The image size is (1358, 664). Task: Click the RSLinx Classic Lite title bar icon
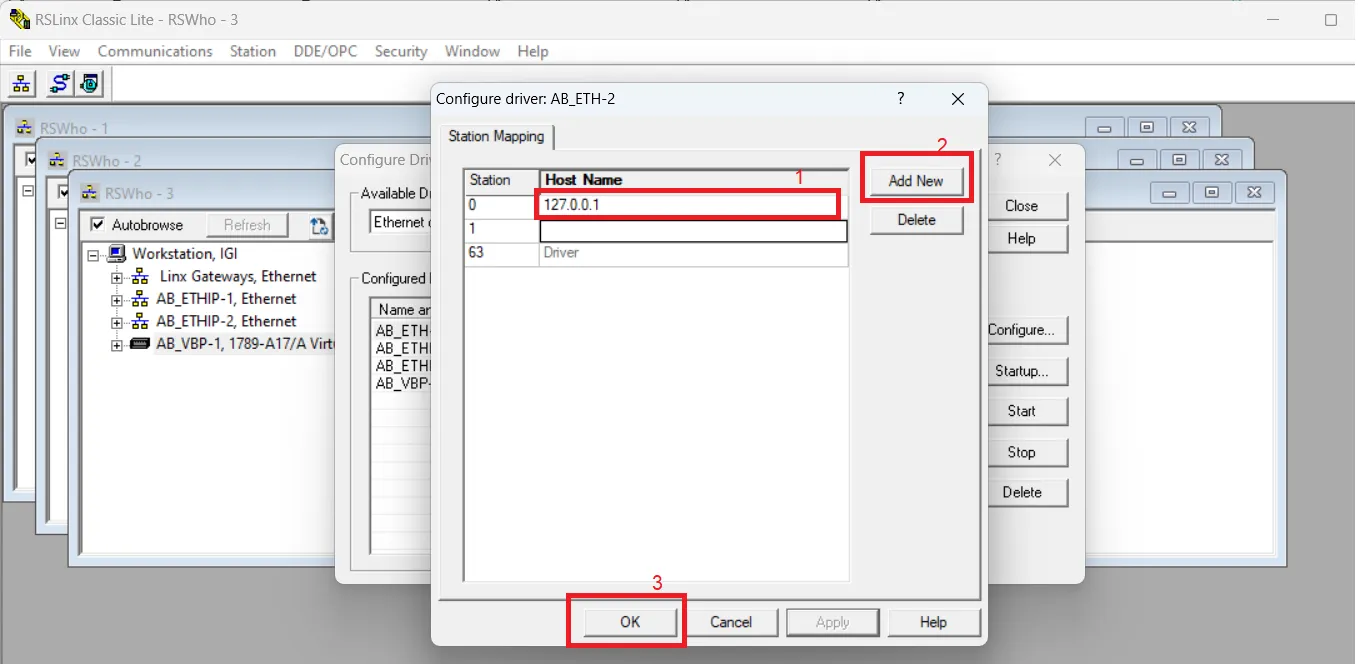point(19,19)
